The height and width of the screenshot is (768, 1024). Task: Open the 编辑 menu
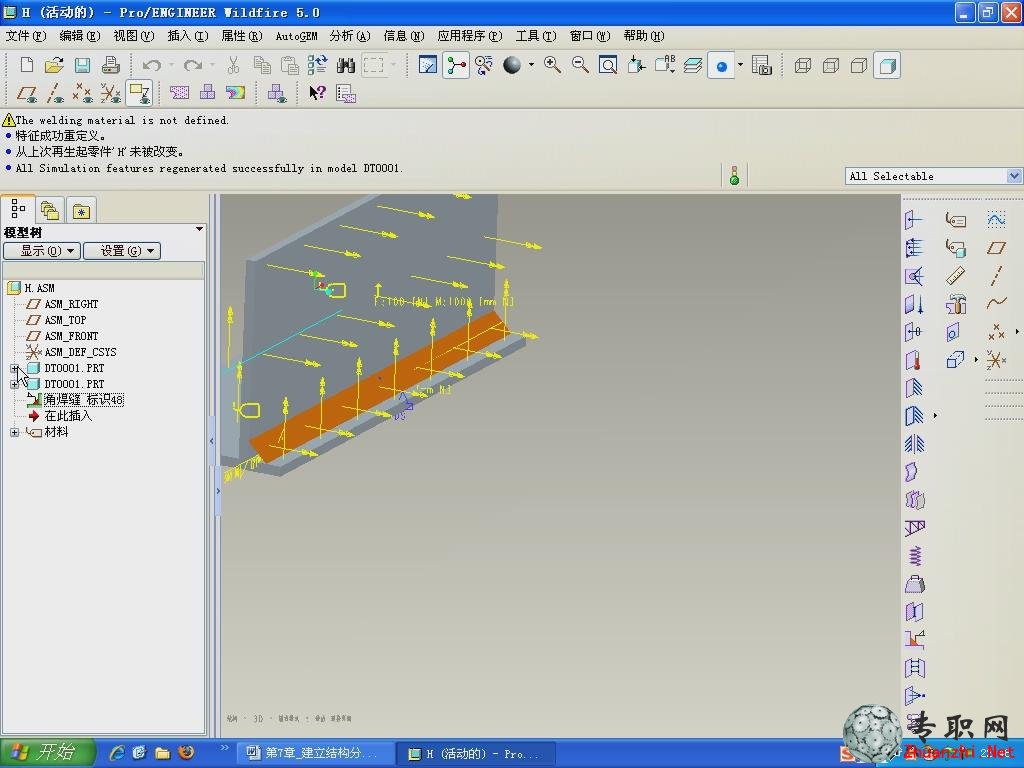tap(80, 36)
